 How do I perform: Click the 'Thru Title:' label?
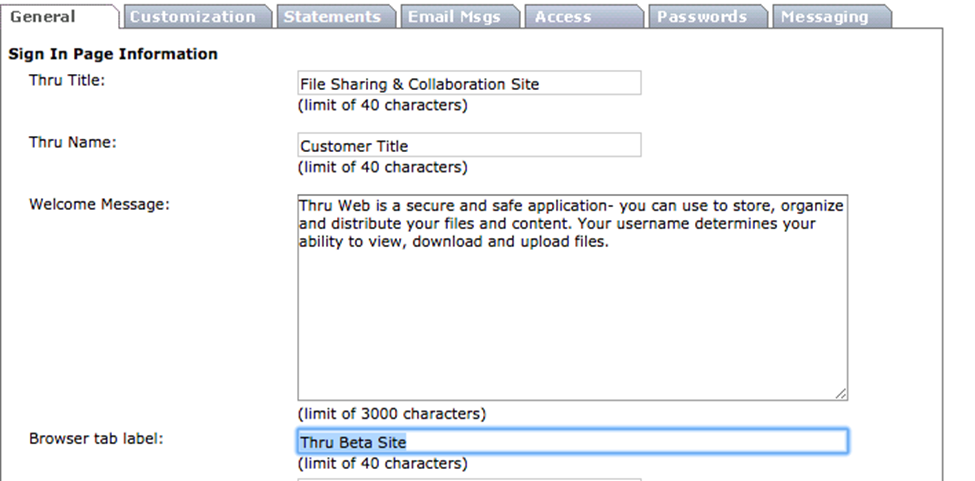pyautogui.click(x=67, y=80)
